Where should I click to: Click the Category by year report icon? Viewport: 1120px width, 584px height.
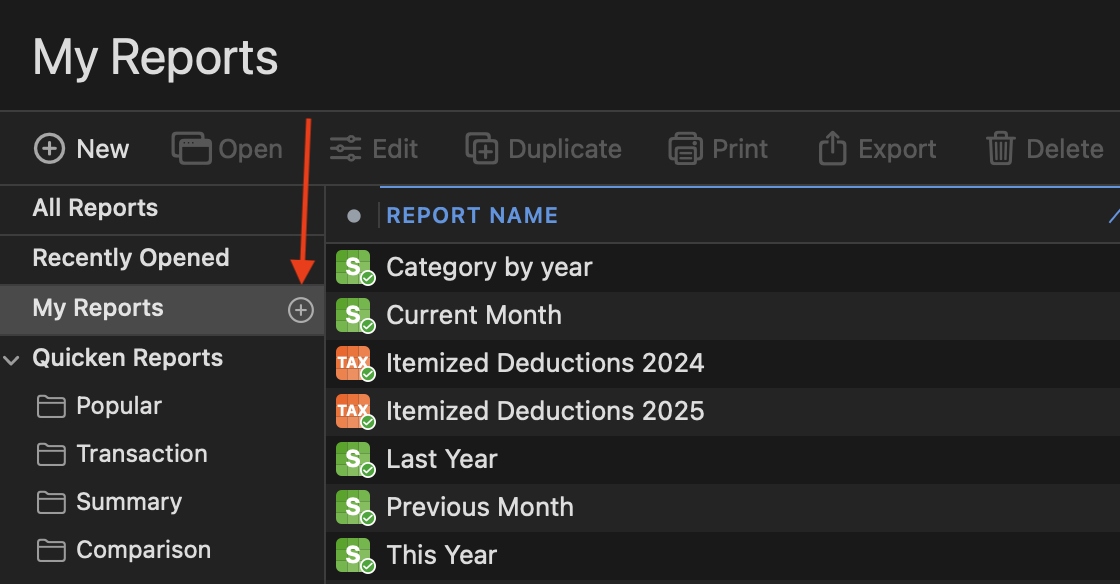355,268
